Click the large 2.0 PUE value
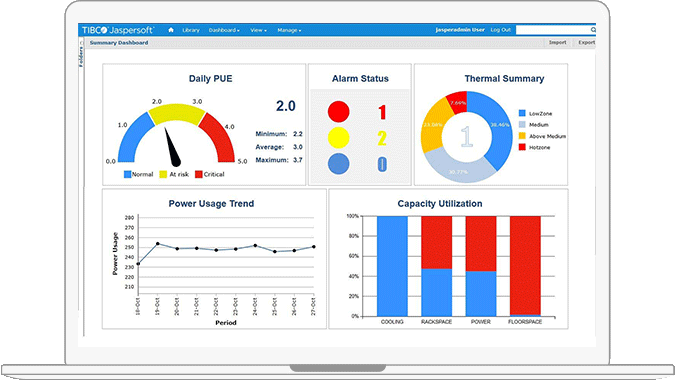675x380 pixels. coord(286,106)
